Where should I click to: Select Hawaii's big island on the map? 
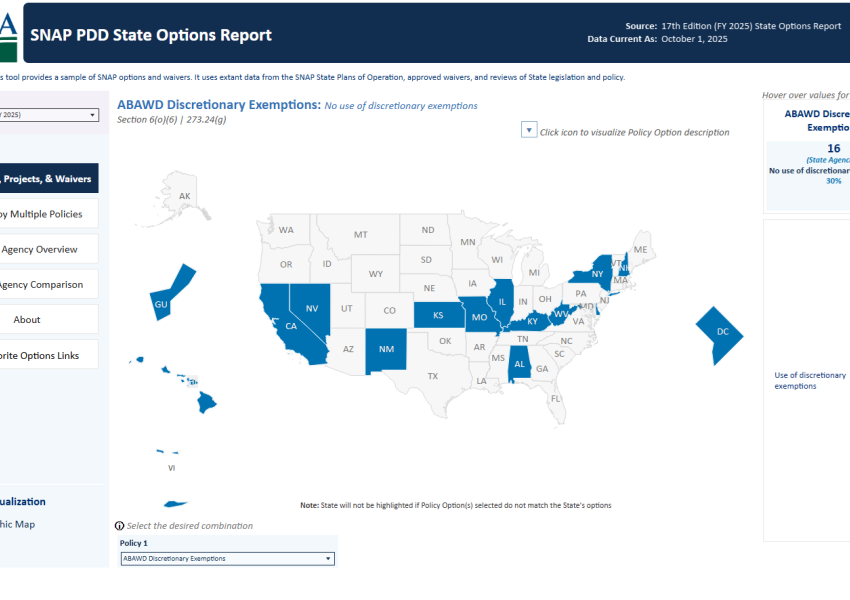206,402
